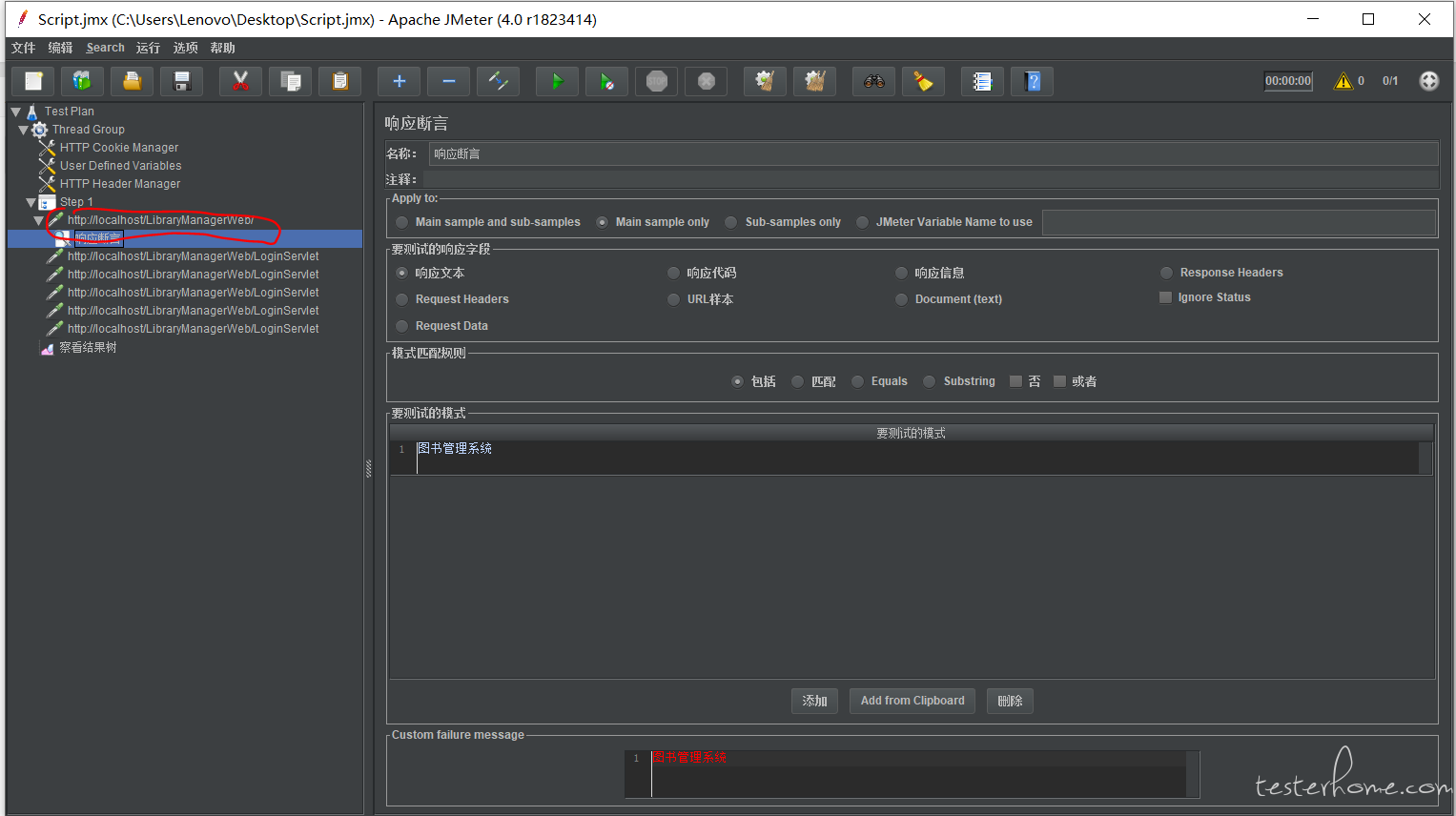
Task: Open the 编辑 menu
Action: coord(60,48)
